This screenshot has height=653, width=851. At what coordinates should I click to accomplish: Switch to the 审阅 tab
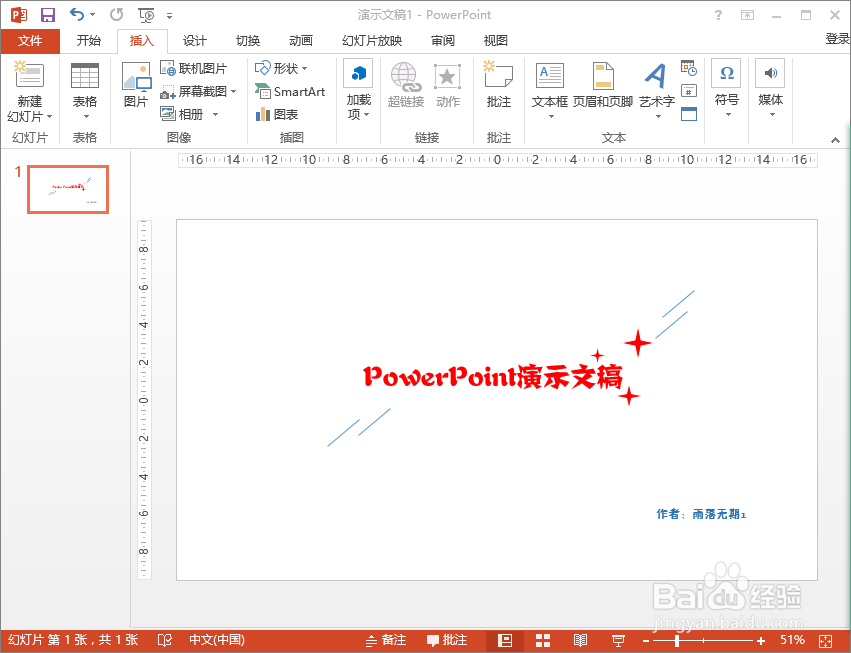tap(443, 41)
